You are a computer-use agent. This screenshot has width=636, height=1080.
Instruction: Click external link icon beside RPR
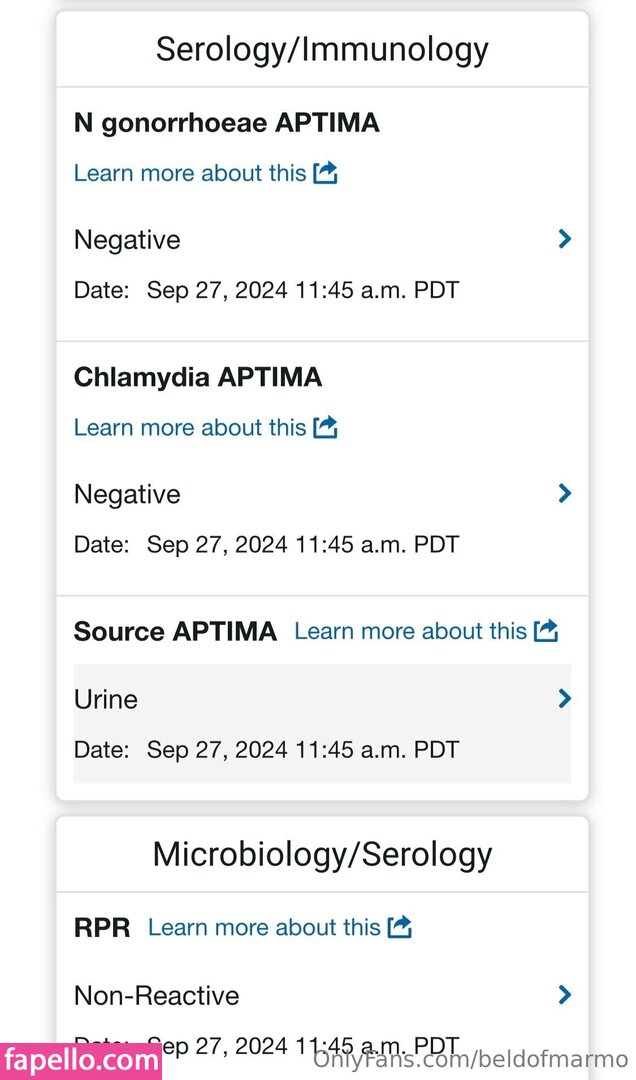point(400,927)
